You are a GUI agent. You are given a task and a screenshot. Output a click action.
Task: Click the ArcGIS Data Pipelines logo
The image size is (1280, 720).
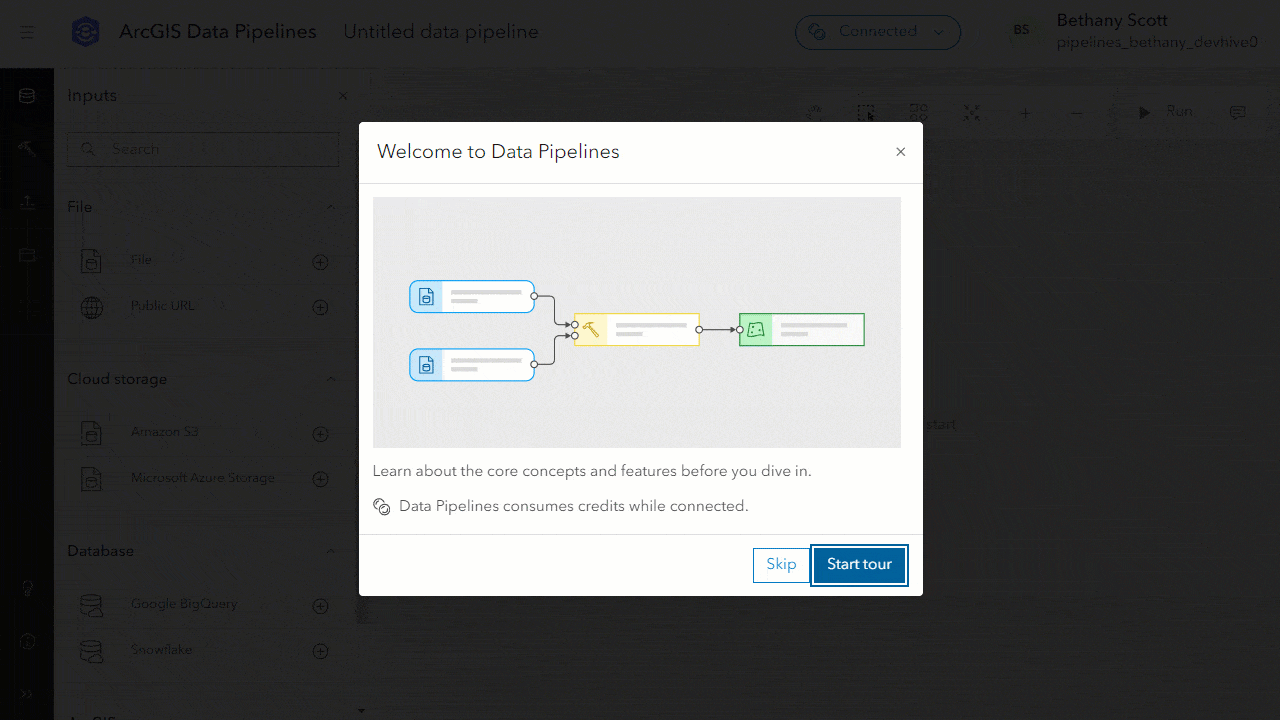point(86,31)
